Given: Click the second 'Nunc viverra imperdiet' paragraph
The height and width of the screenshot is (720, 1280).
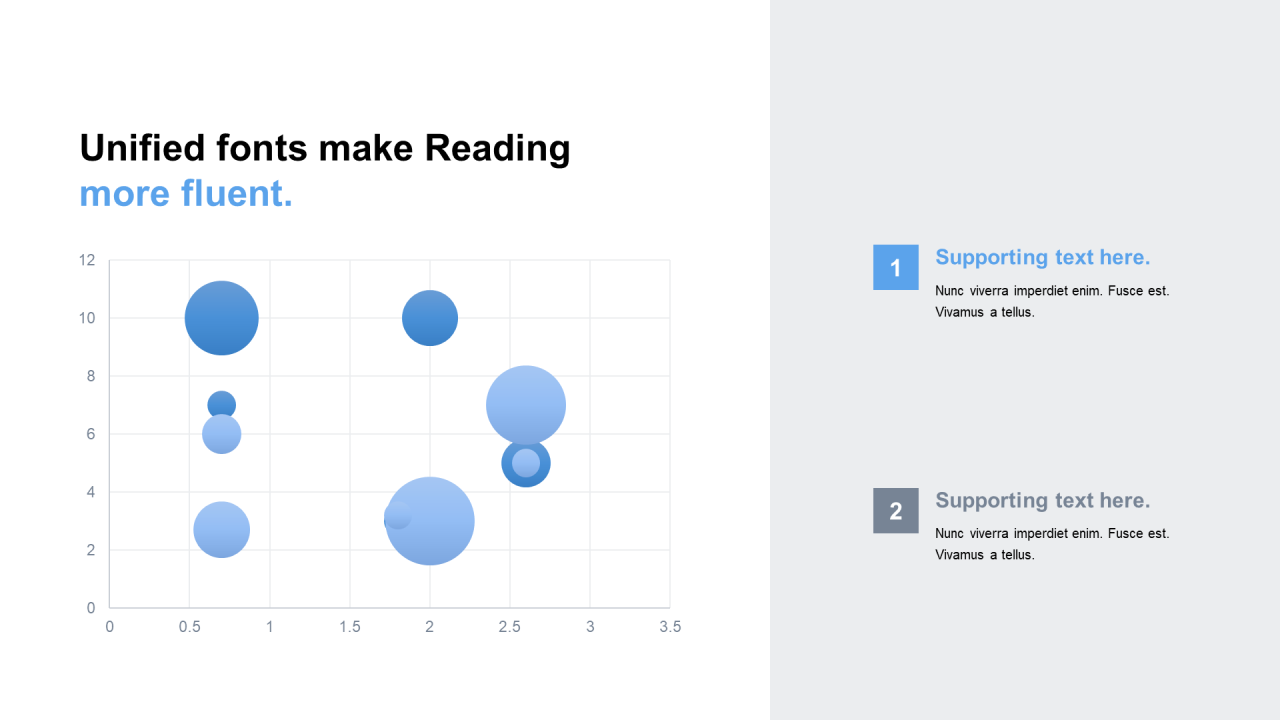Looking at the screenshot, I should tap(1052, 544).
